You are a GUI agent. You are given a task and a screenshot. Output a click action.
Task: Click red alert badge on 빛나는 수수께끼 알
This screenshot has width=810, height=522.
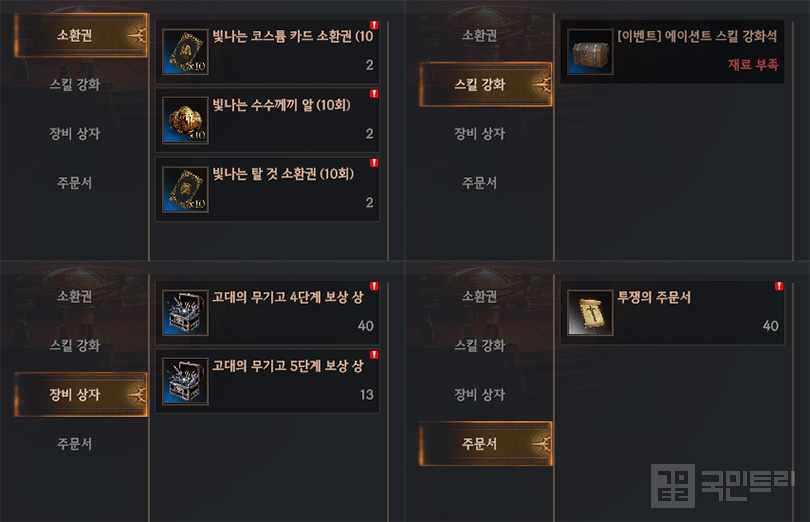click(374, 94)
